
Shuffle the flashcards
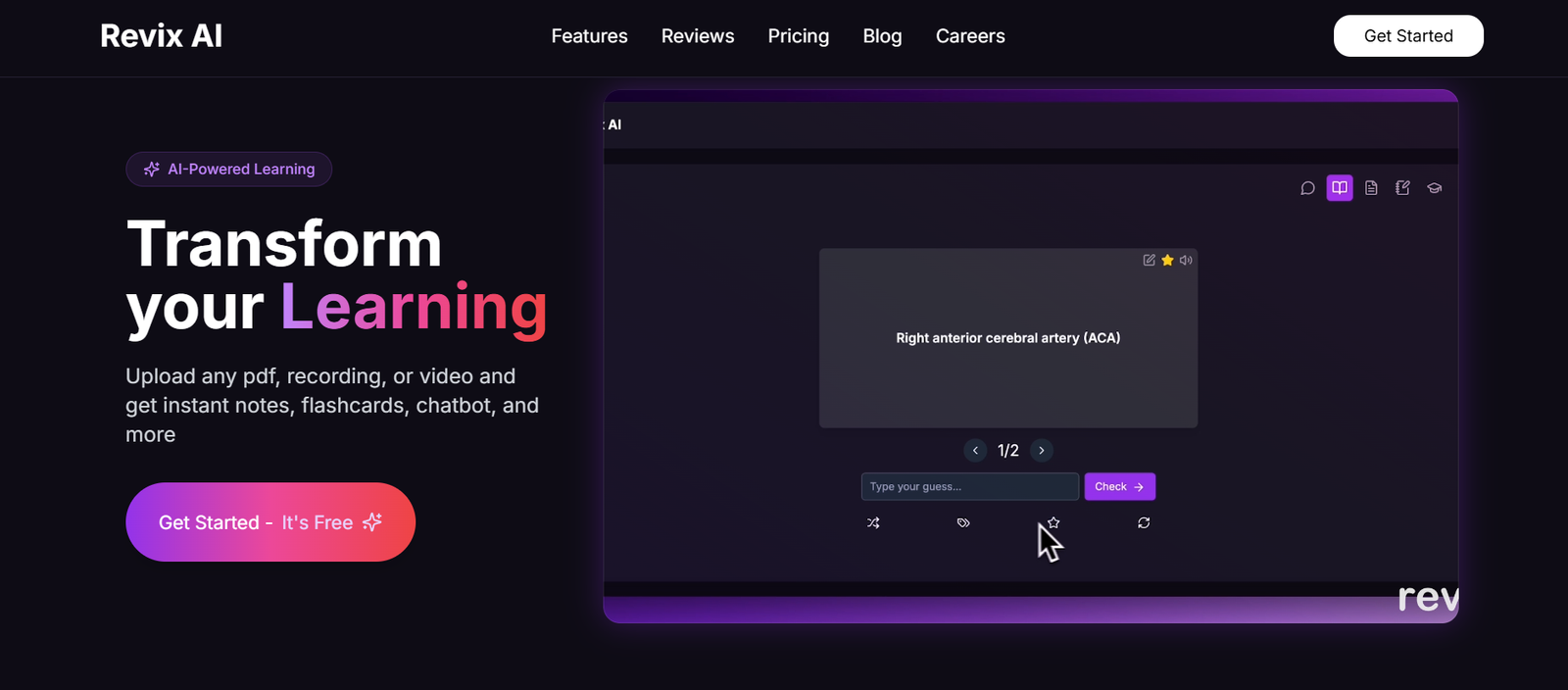point(873,523)
